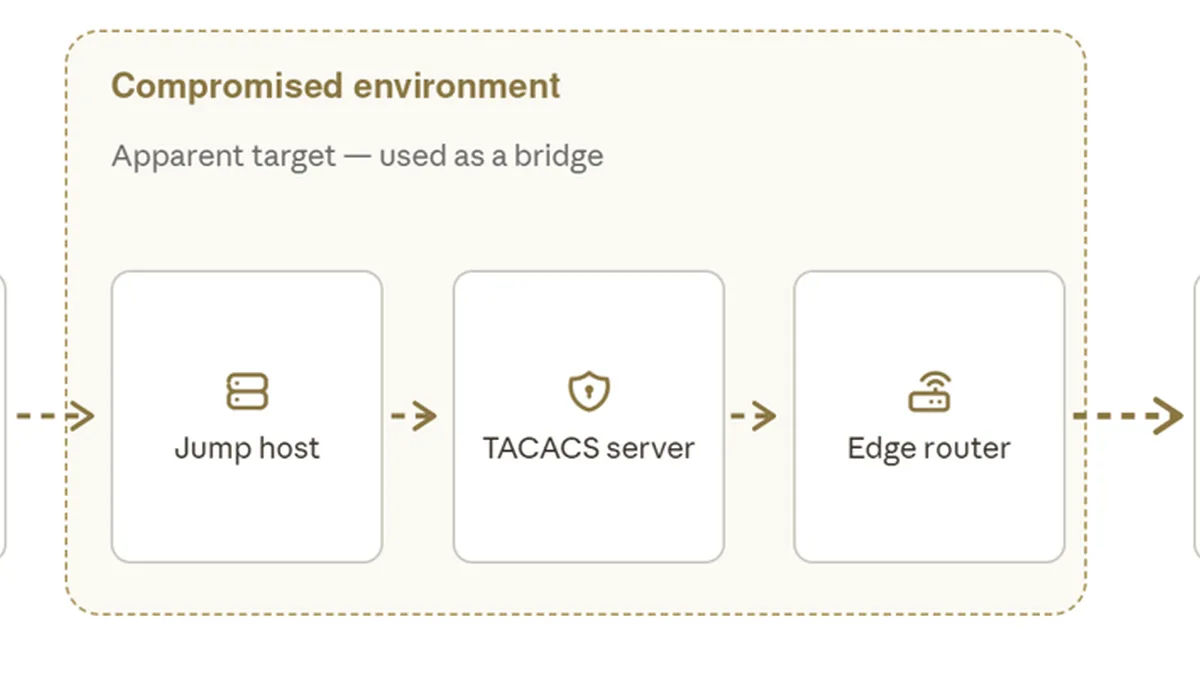
Task: Click the dashed arrow pointing into Jump host card
Action: [x=56, y=415]
